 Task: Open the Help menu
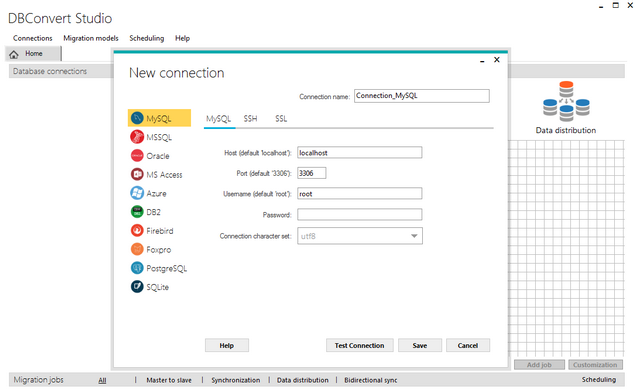click(183, 38)
